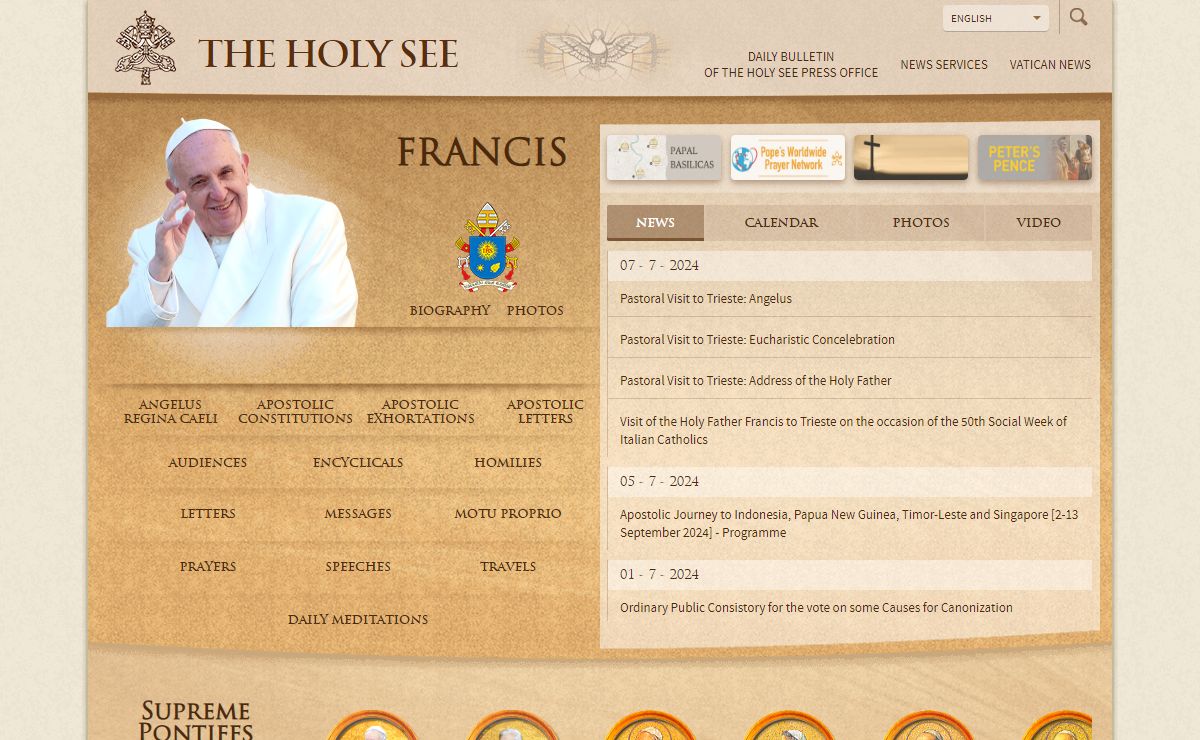Open Photos link under coat of arms

535,311
